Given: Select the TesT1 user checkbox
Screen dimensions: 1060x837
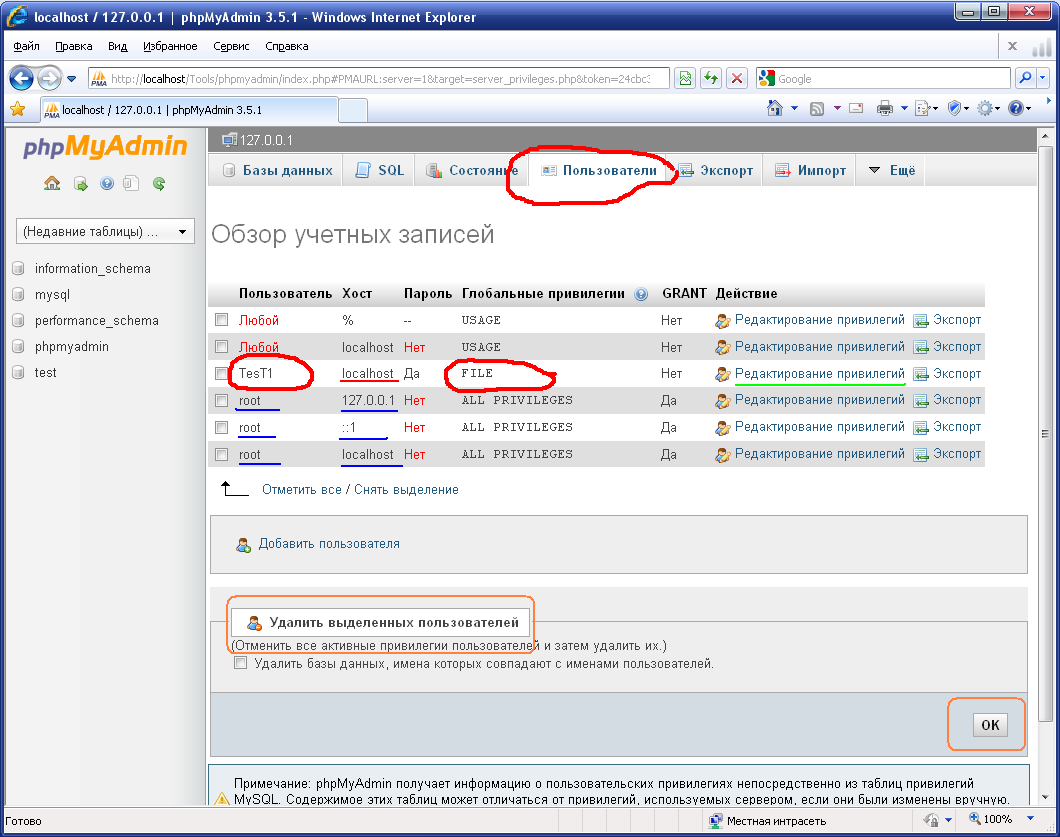Looking at the screenshot, I should pyautogui.click(x=221, y=373).
